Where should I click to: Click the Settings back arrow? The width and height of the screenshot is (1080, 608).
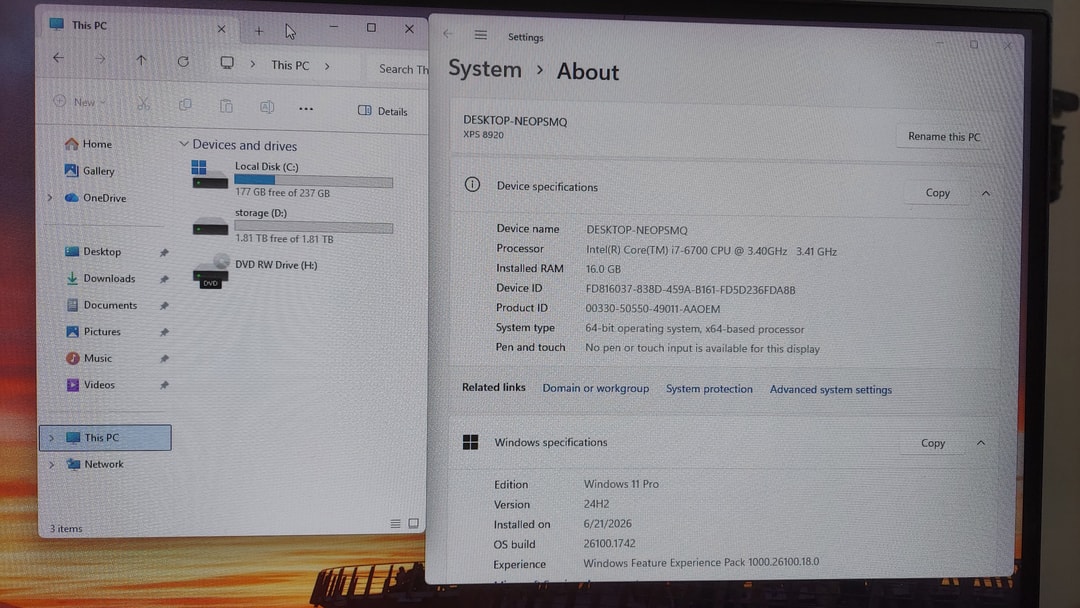448,34
